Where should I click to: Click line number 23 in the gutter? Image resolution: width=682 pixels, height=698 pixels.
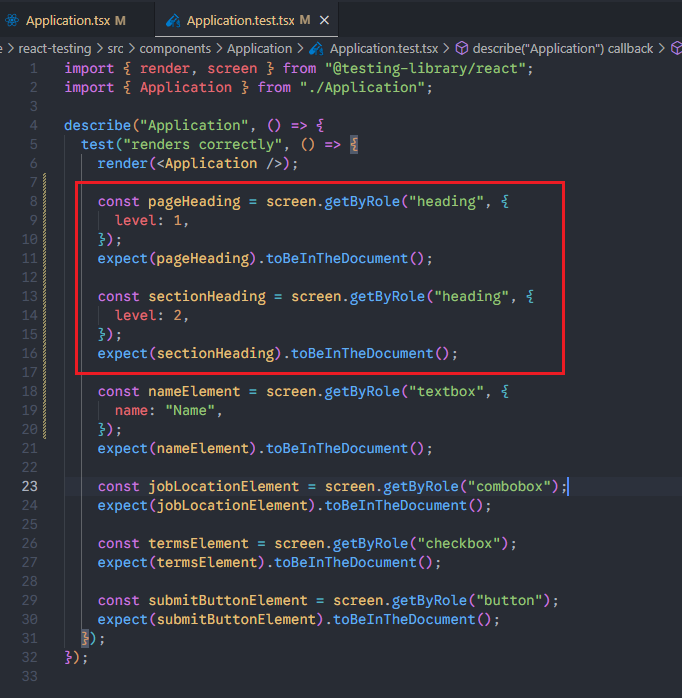pyautogui.click(x=29, y=486)
